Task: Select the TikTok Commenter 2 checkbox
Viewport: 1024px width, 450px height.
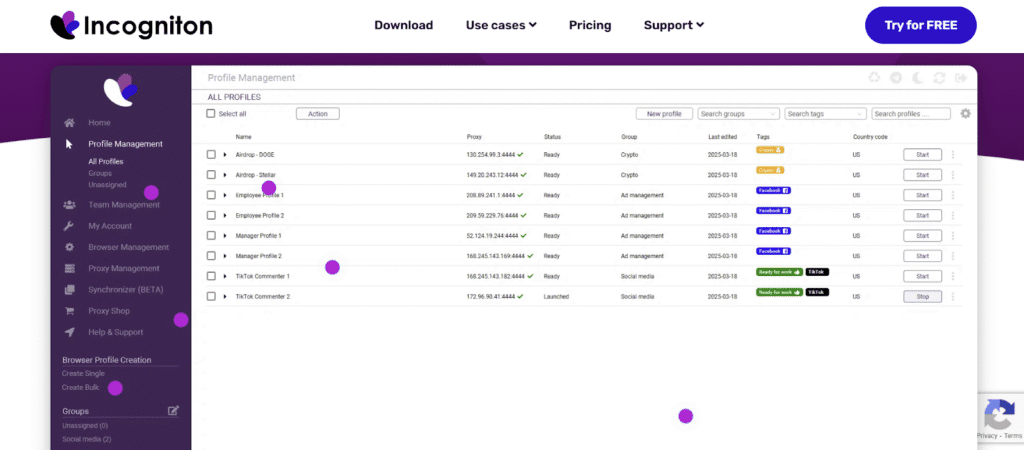Action: coord(211,297)
